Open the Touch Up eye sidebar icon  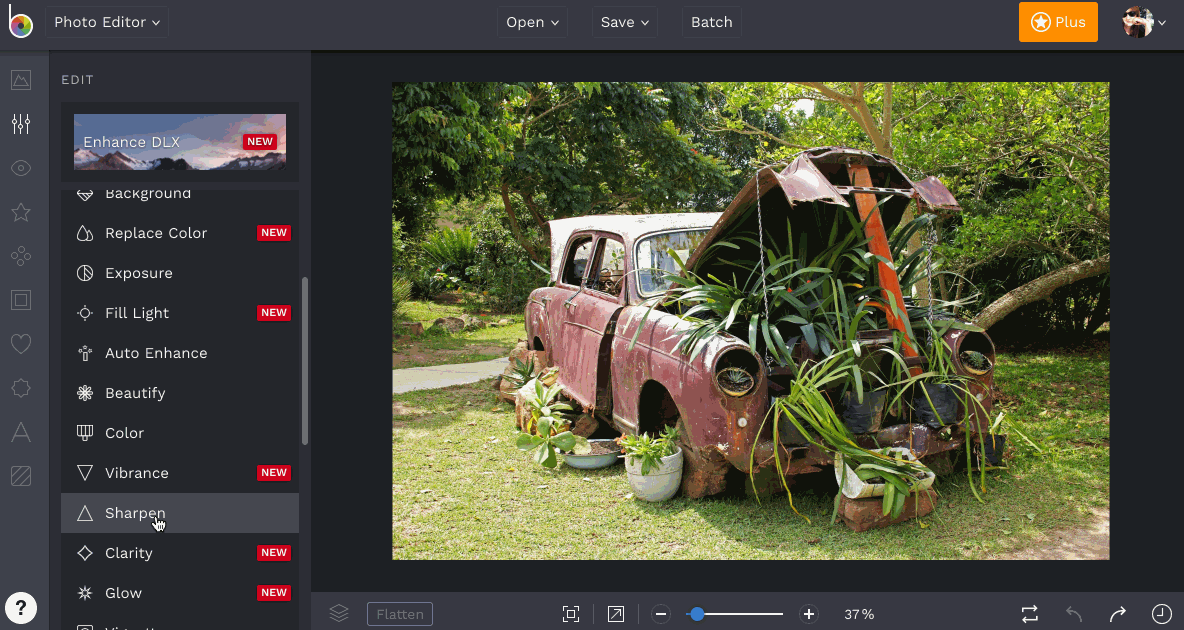point(21,168)
